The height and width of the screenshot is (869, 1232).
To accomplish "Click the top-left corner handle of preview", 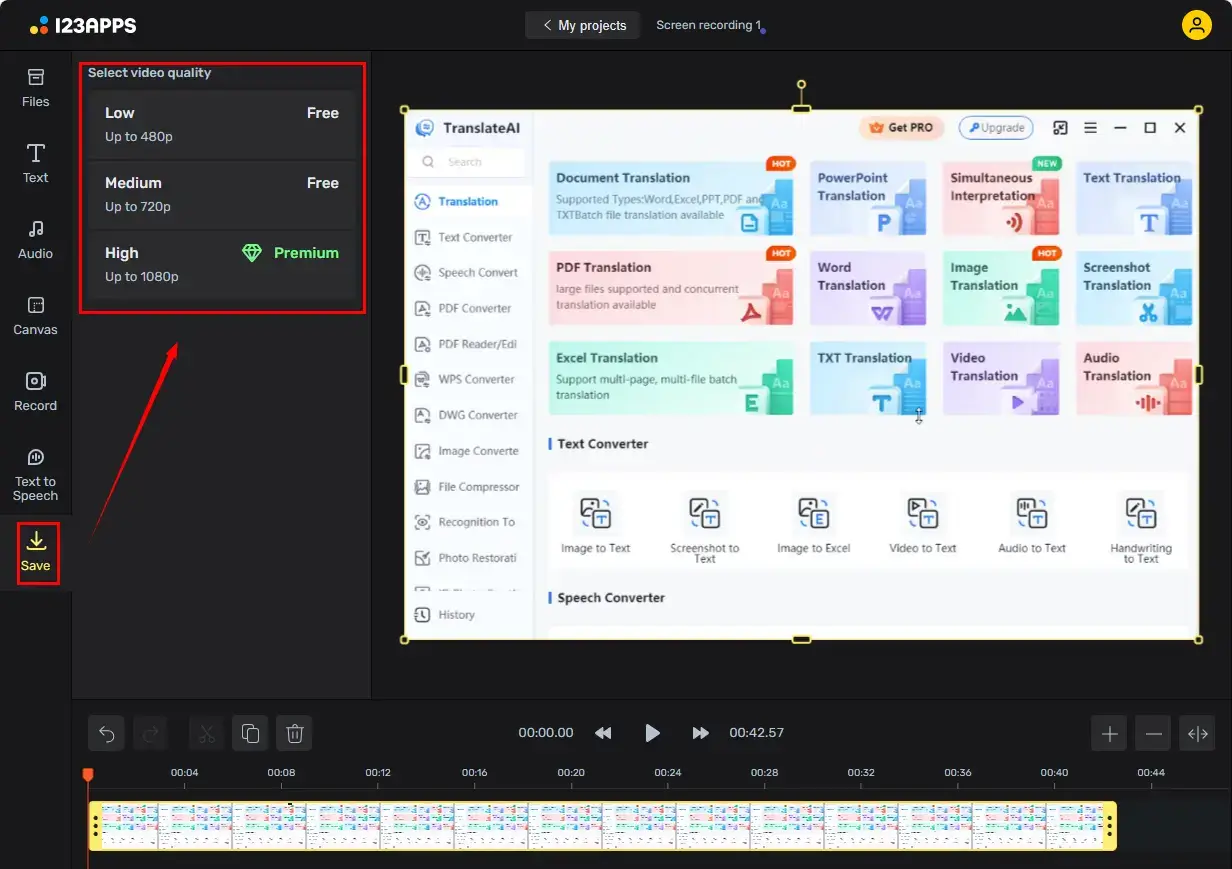I will point(405,110).
